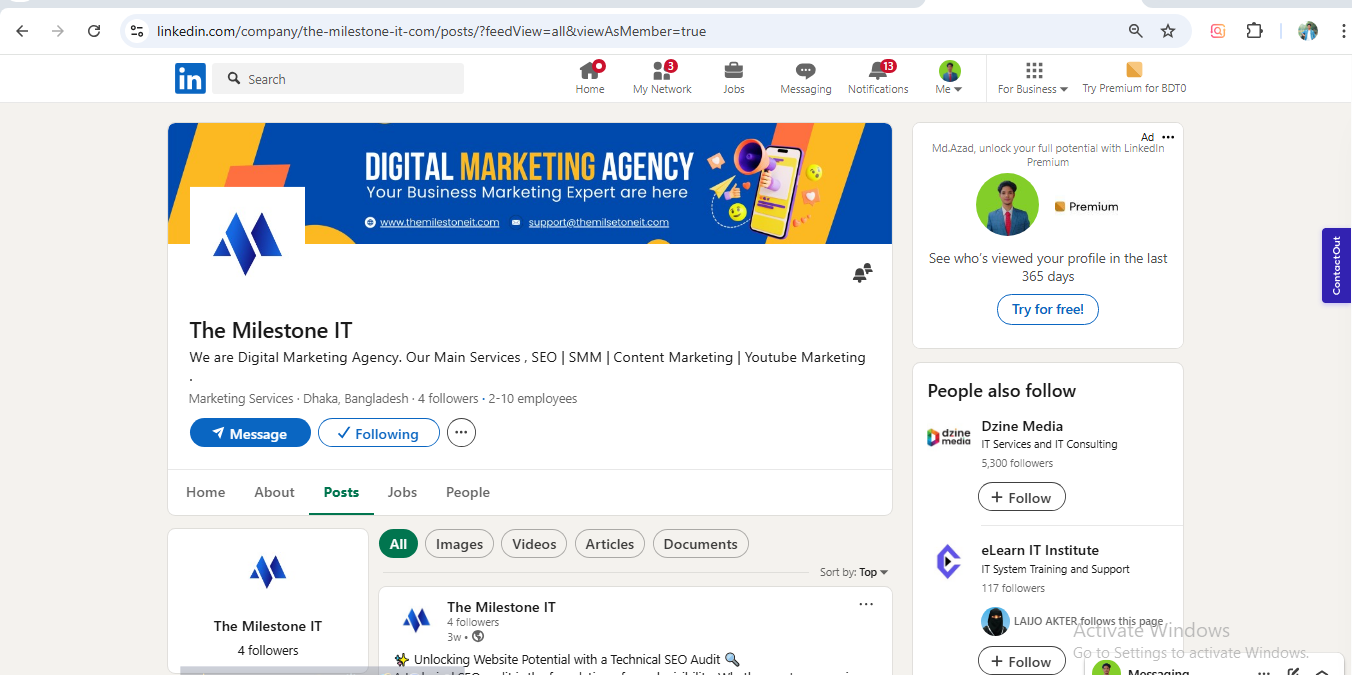This screenshot has height=675, width=1352.
Task: Expand the Messaging overlay chevron
Action: [1321, 672]
